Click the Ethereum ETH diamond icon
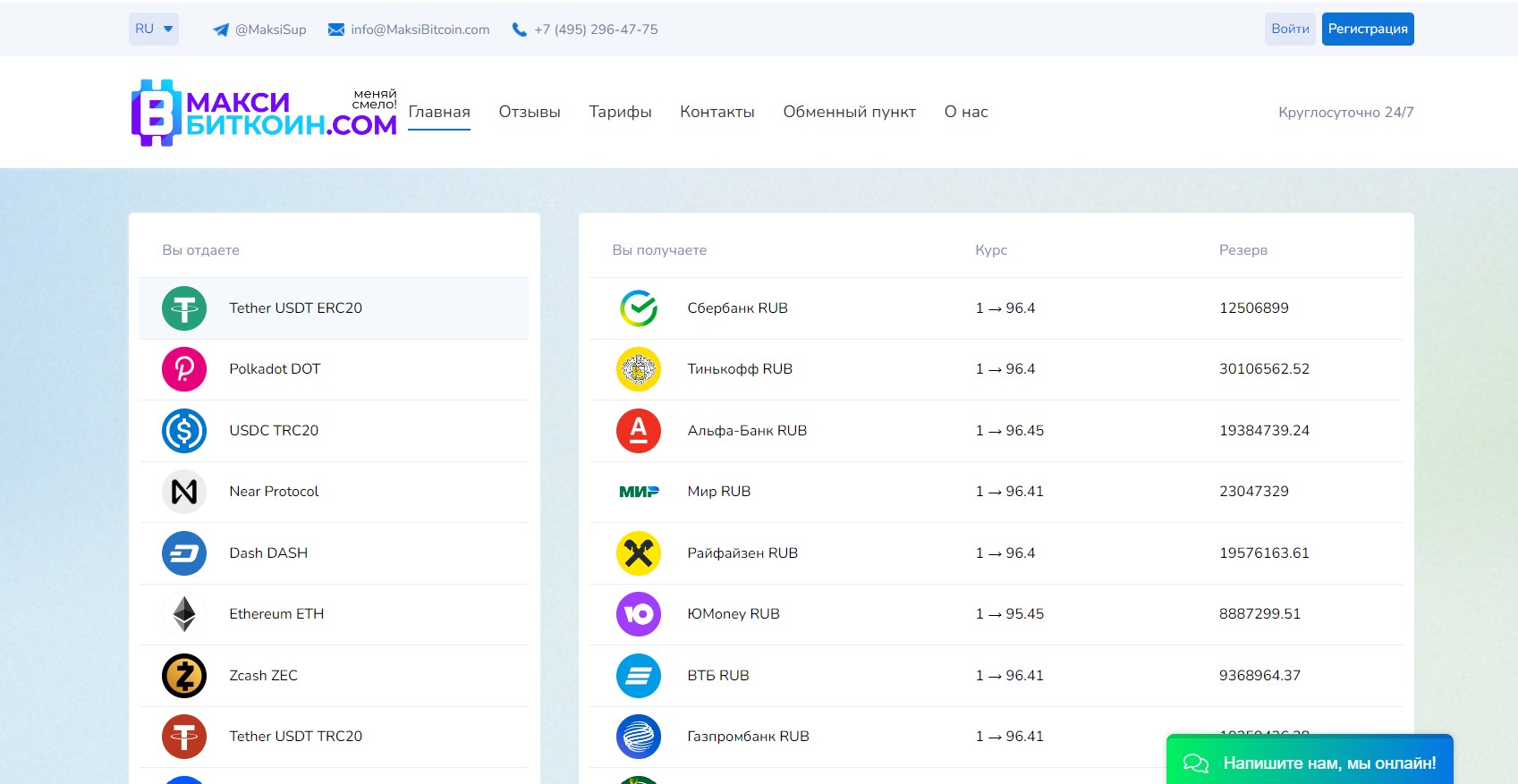Screen dimensions: 1518x784 click(x=184, y=614)
